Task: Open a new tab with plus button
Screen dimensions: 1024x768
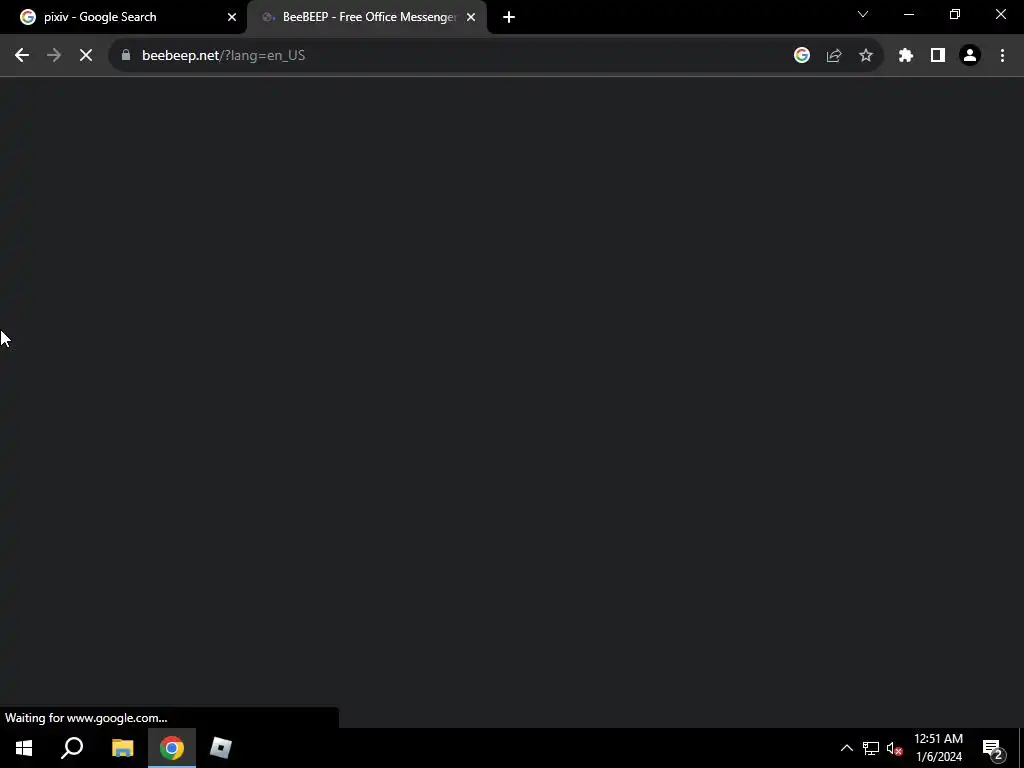Action: coord(509,17)
